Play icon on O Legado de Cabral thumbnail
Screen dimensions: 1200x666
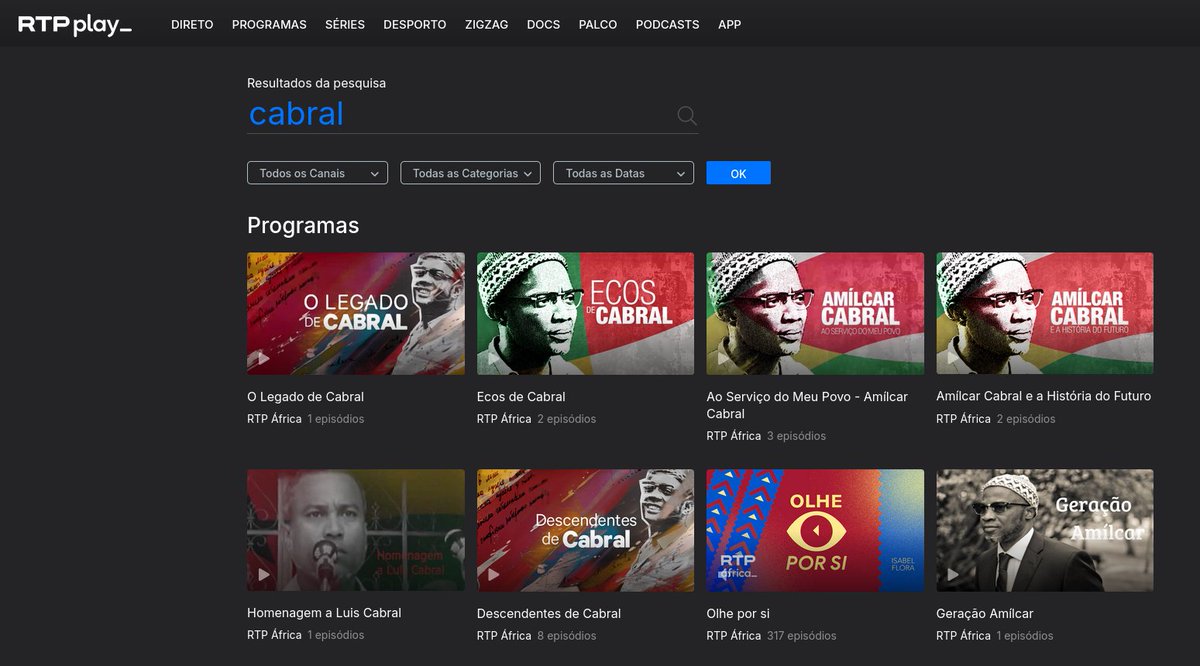[x=264, y=358]
